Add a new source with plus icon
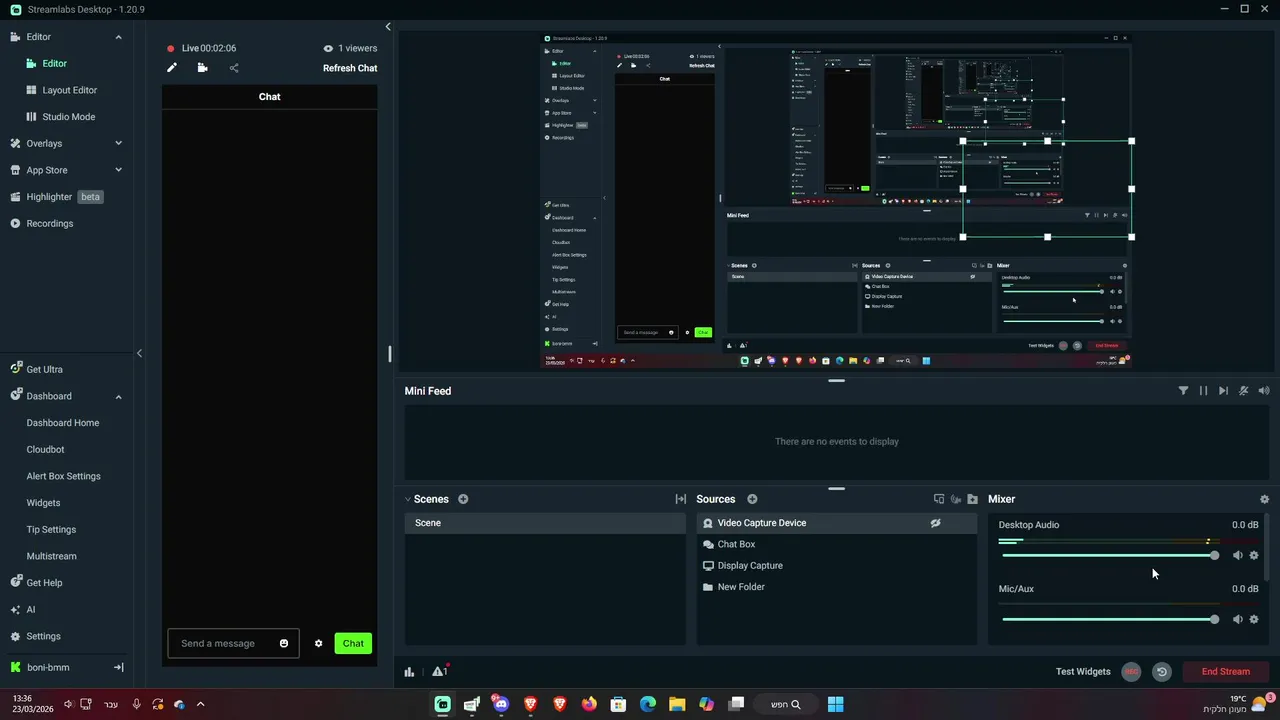 tap(752, 499)
